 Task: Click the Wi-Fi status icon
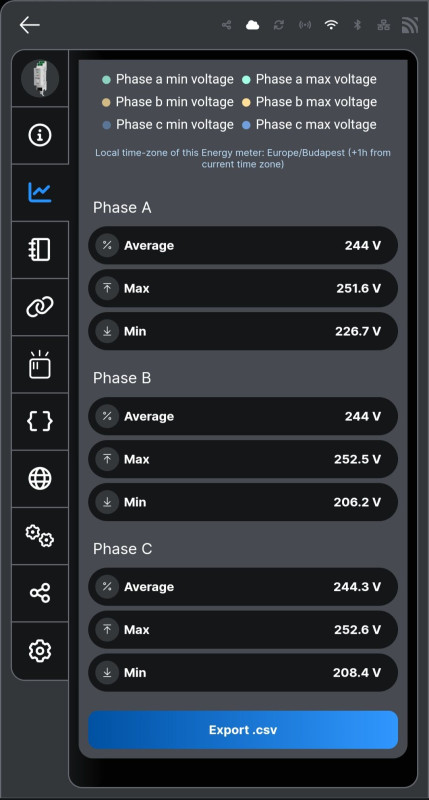[331, 25]
